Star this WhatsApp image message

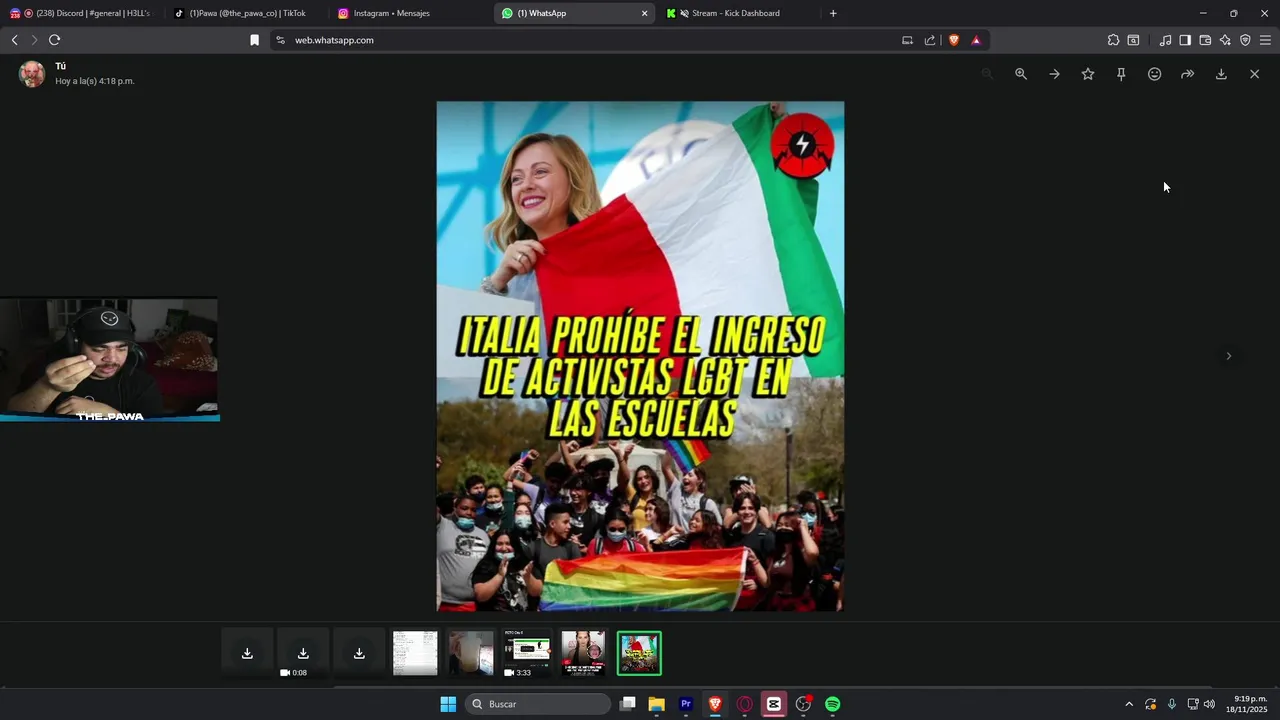point(1088,74)
